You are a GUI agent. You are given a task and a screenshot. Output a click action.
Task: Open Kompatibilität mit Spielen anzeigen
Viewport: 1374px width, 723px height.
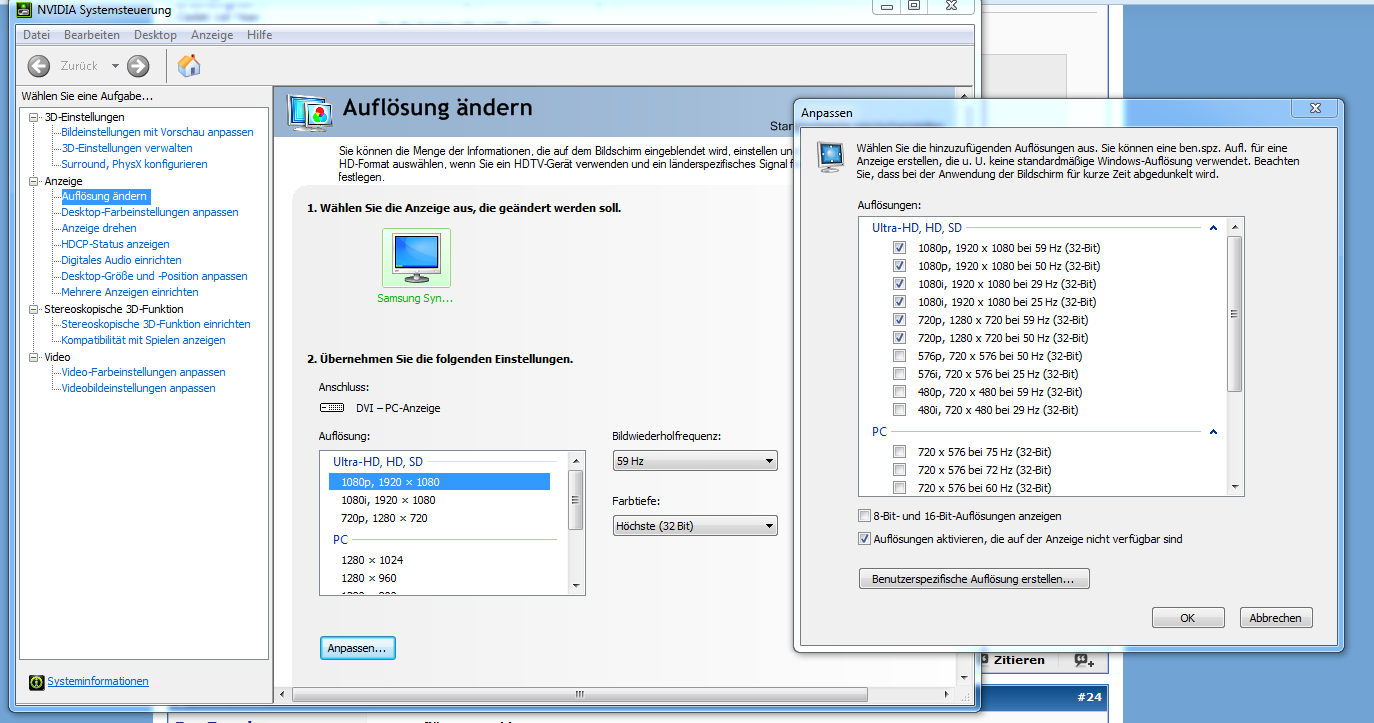[x=143, y=340]
